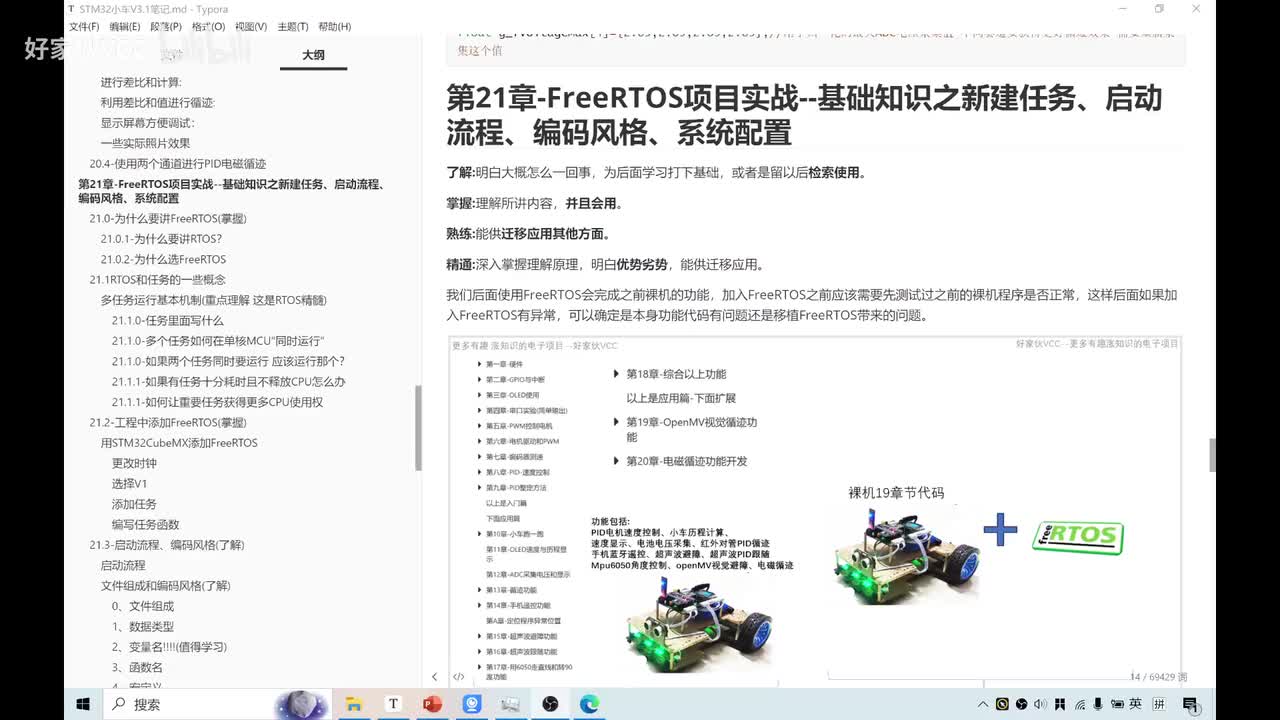Jump to outline item 0、文件组成

click(142, 606)
